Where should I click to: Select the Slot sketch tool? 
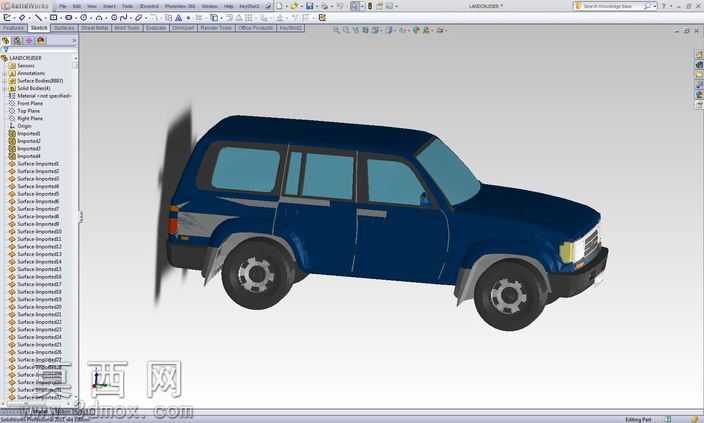pos(68,18)
